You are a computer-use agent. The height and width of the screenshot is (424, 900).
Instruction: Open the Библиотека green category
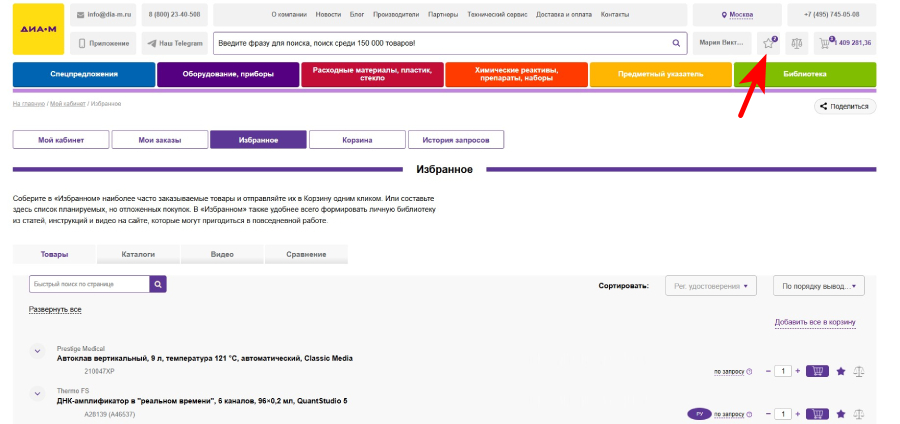(x=805, y=74)
